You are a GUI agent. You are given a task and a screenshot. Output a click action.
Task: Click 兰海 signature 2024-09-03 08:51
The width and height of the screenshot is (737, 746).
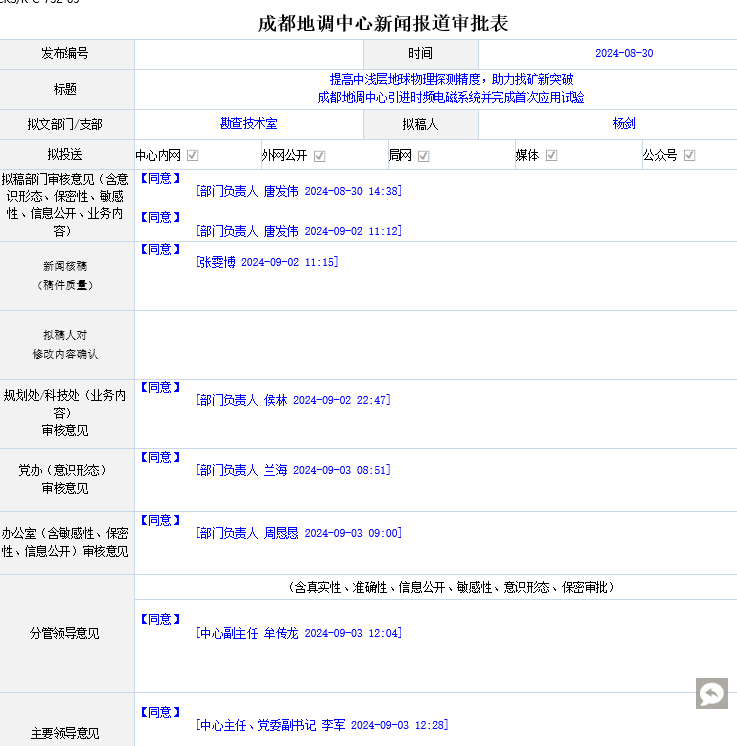(293, 470)
